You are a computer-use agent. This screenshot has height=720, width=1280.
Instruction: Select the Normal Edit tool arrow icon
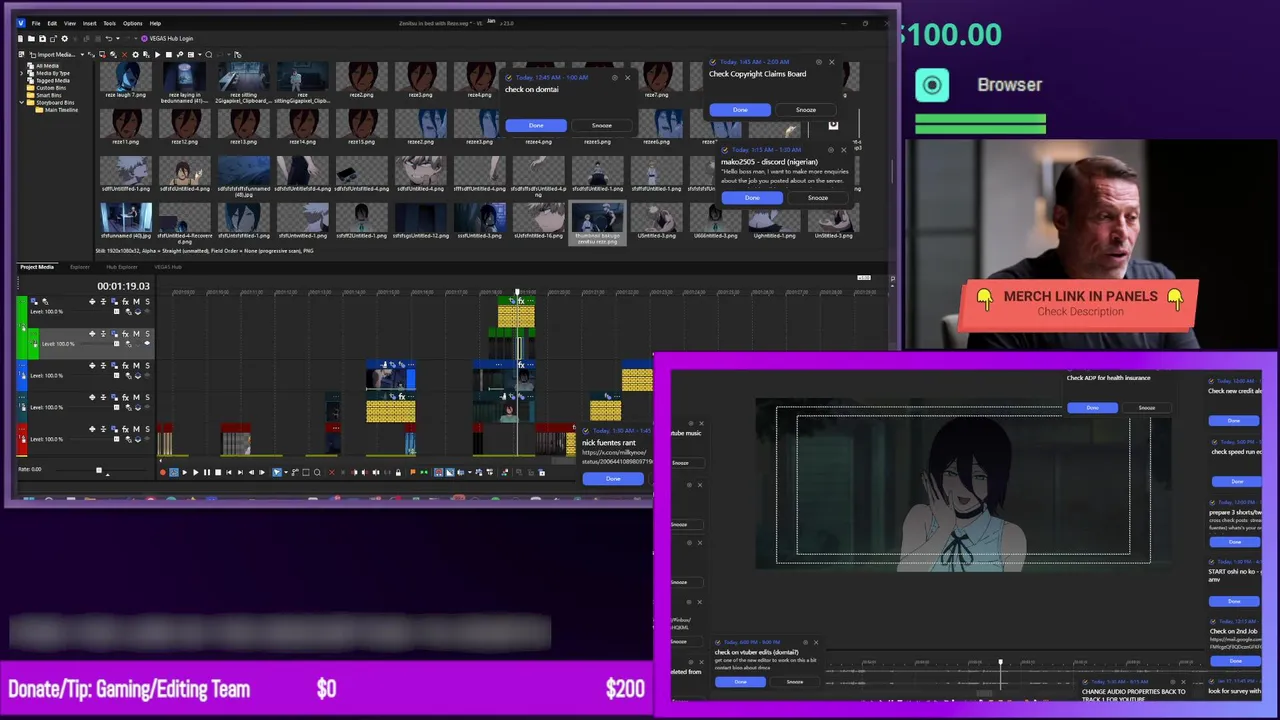click(x=277, y=472)
